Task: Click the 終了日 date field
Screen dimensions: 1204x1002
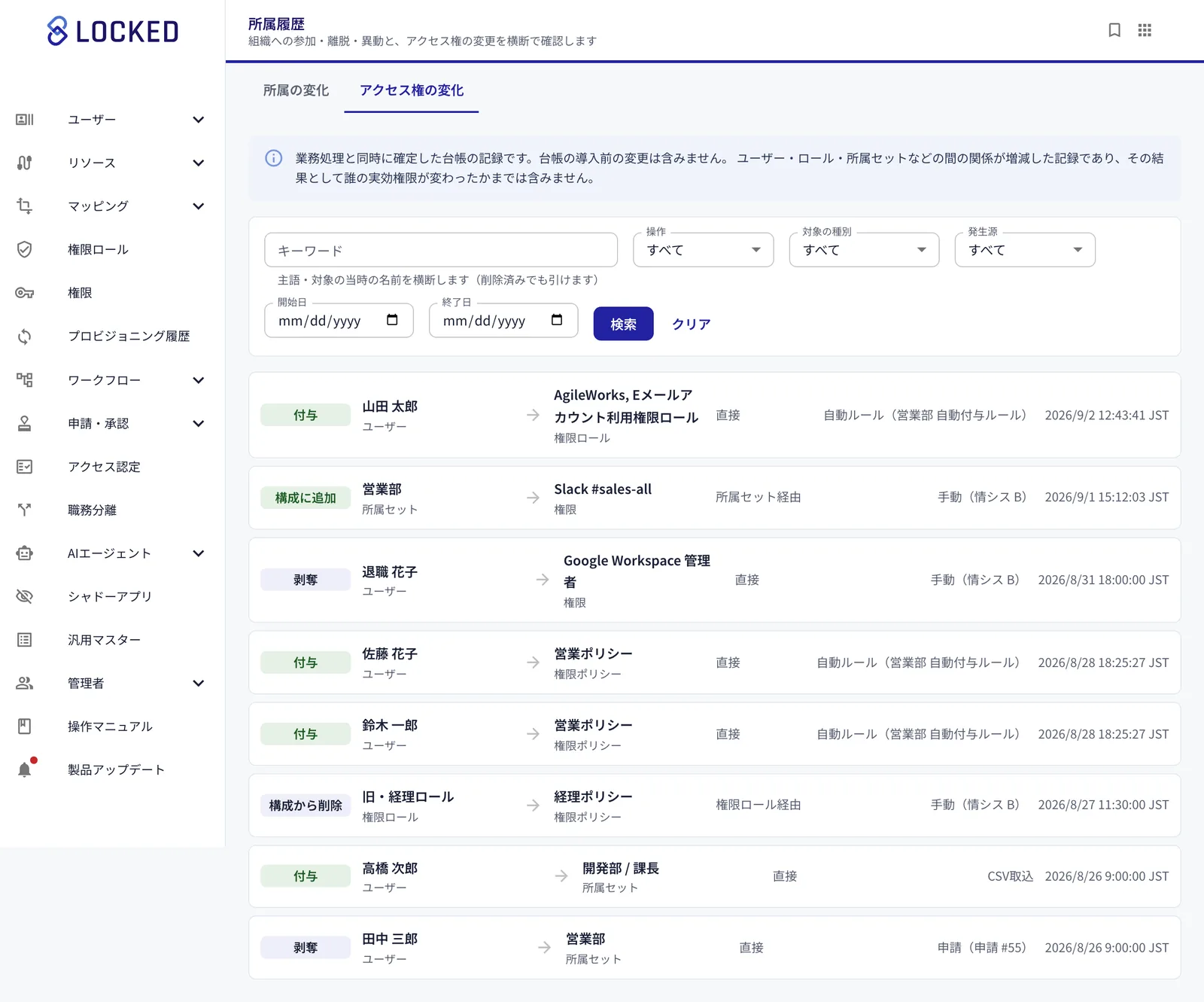Action: (503, 321)
